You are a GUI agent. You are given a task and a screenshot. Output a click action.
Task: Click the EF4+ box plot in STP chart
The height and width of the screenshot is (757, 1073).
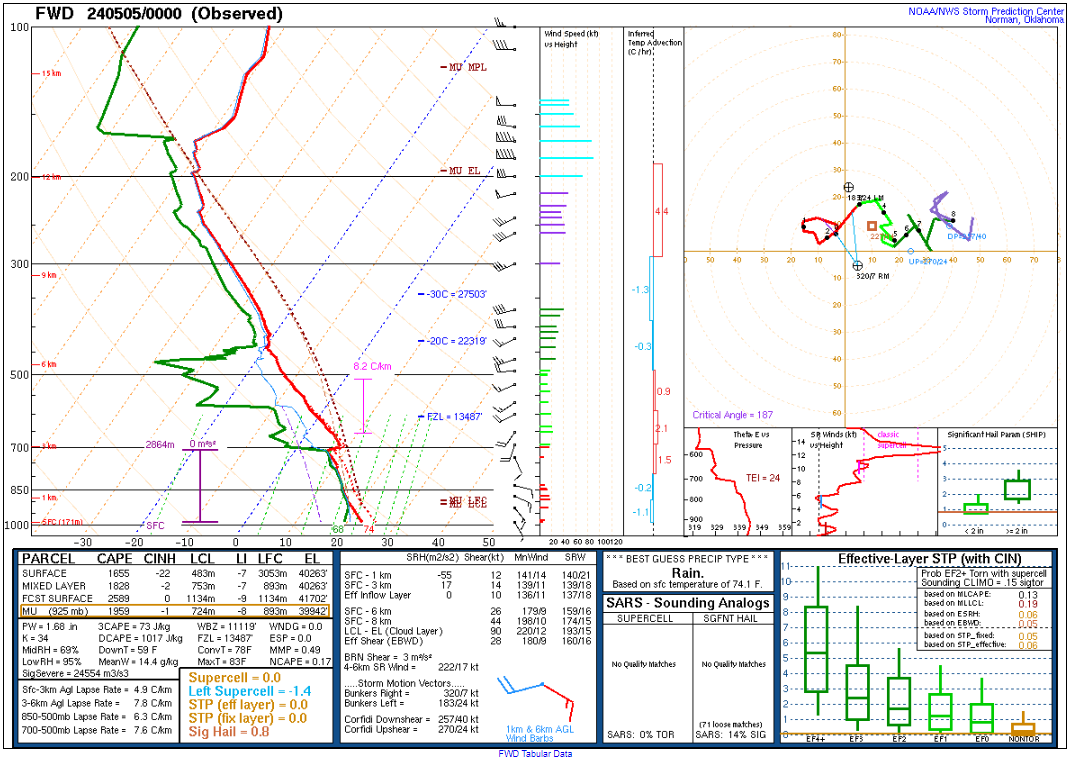[x=817, y=650]
